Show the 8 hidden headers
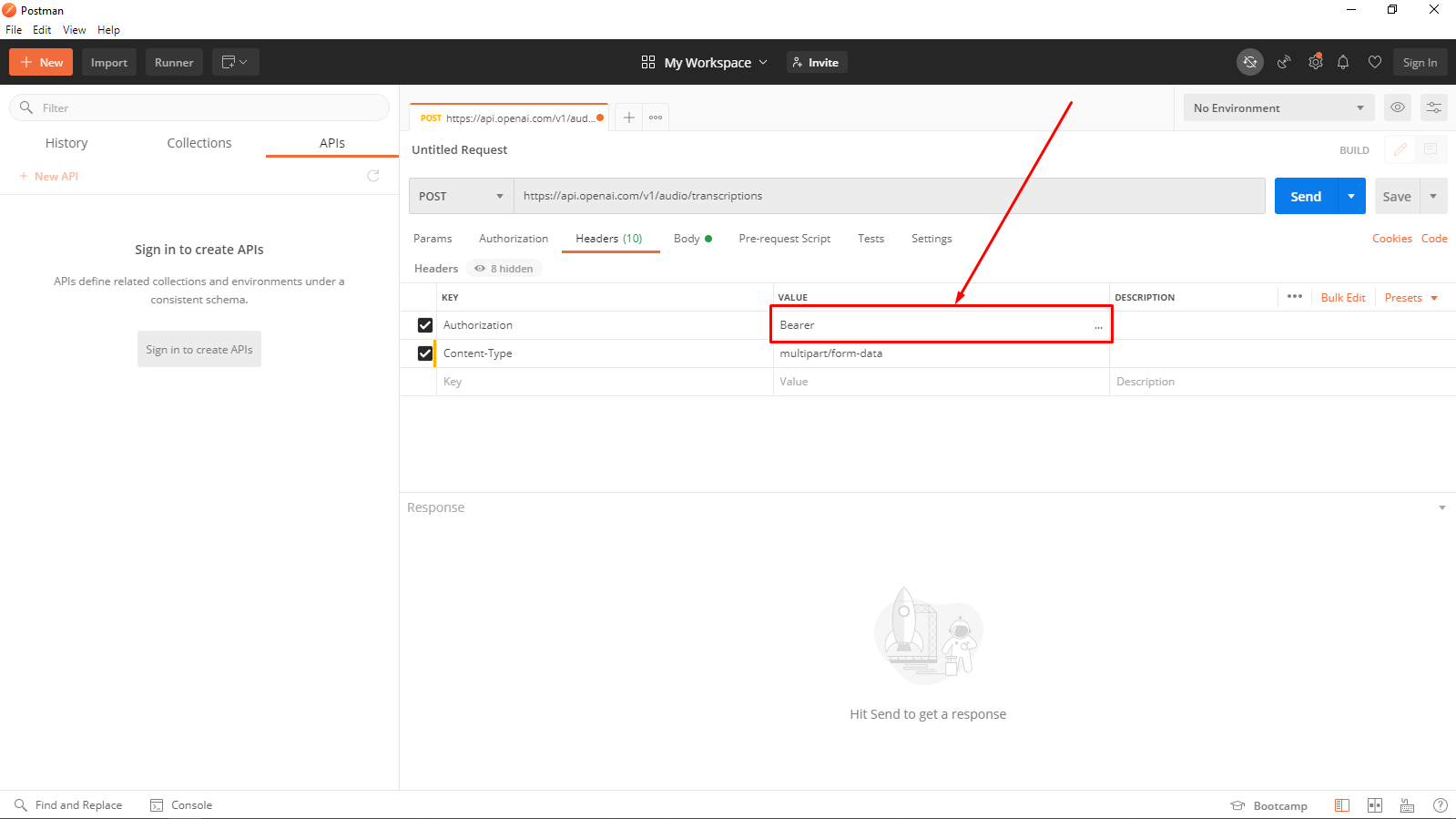 [x=504, y=269]
